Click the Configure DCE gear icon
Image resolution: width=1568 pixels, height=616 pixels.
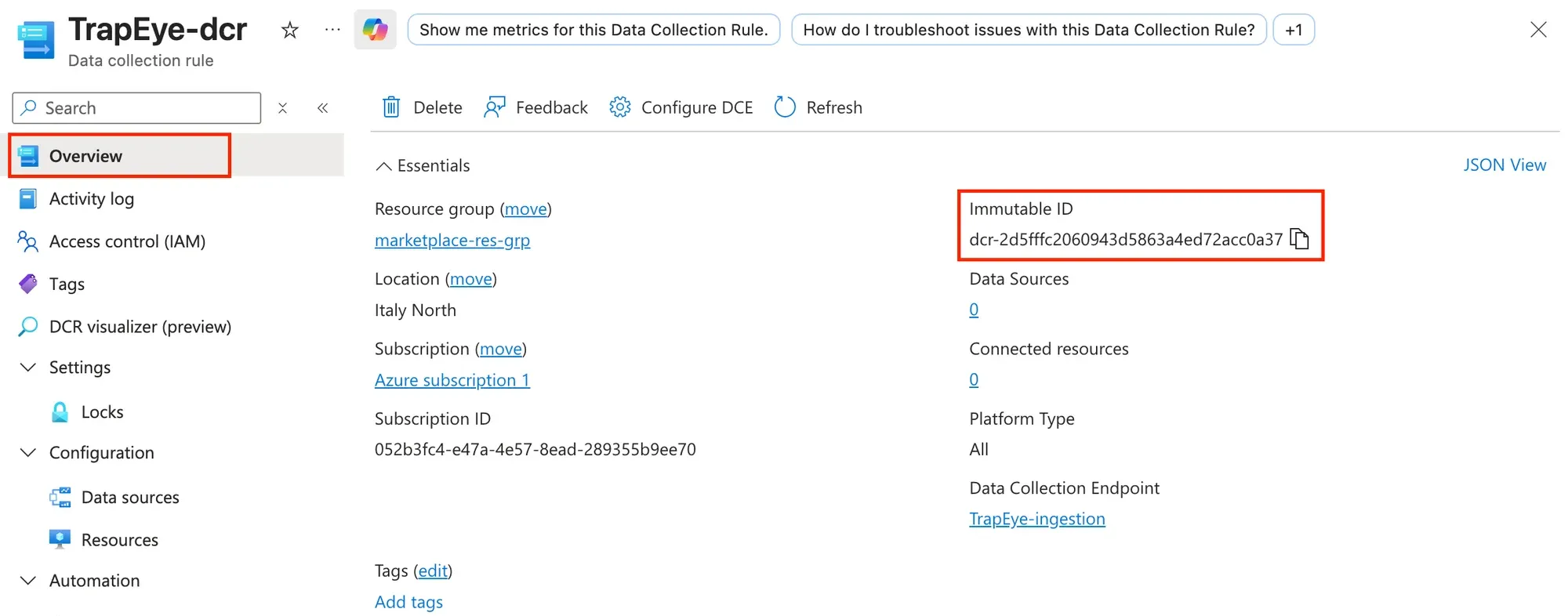620,107
